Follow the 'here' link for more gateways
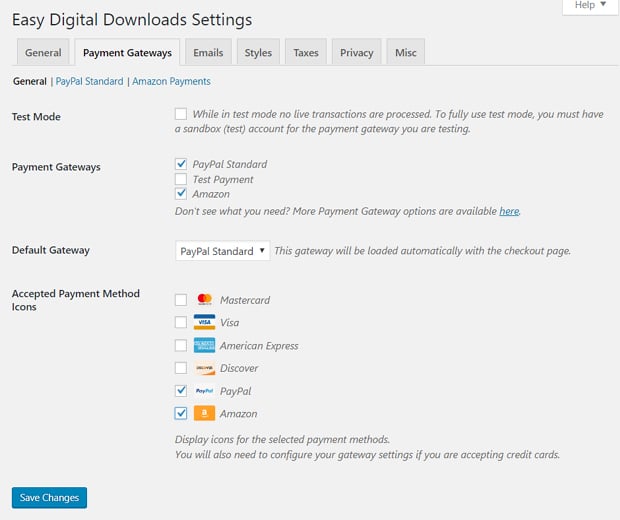The image size is (620, 520). coord(509,211)
